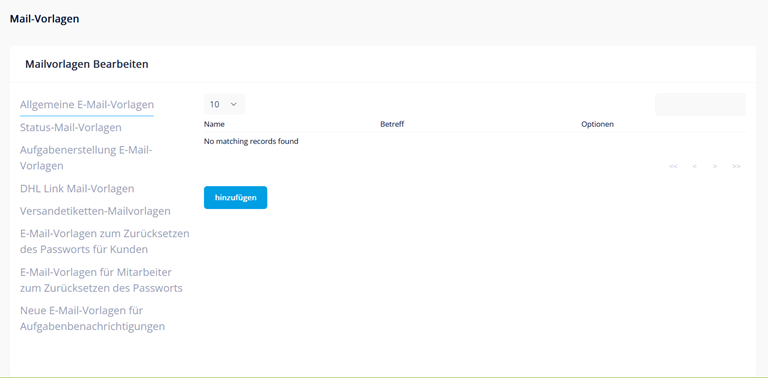Viewport: 768px width, 378px height.
Task: Click the Mailvorlagen Bearbeiten heading
Action: pyautogui.click(x=87, y=64)
